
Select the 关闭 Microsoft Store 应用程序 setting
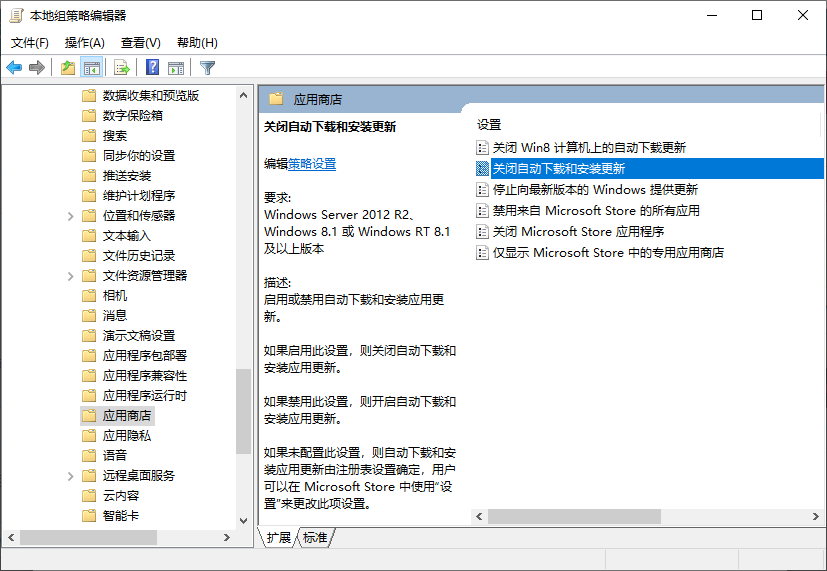pos(578,231)
